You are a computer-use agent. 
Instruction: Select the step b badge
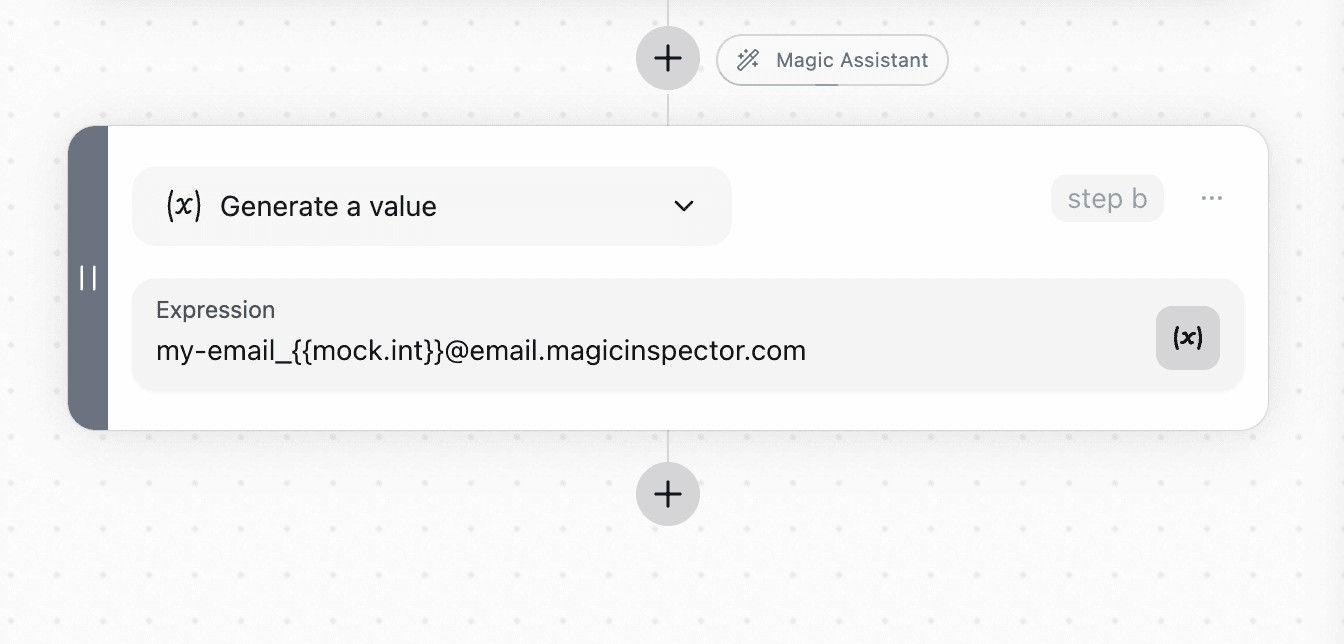[1107, 198]
